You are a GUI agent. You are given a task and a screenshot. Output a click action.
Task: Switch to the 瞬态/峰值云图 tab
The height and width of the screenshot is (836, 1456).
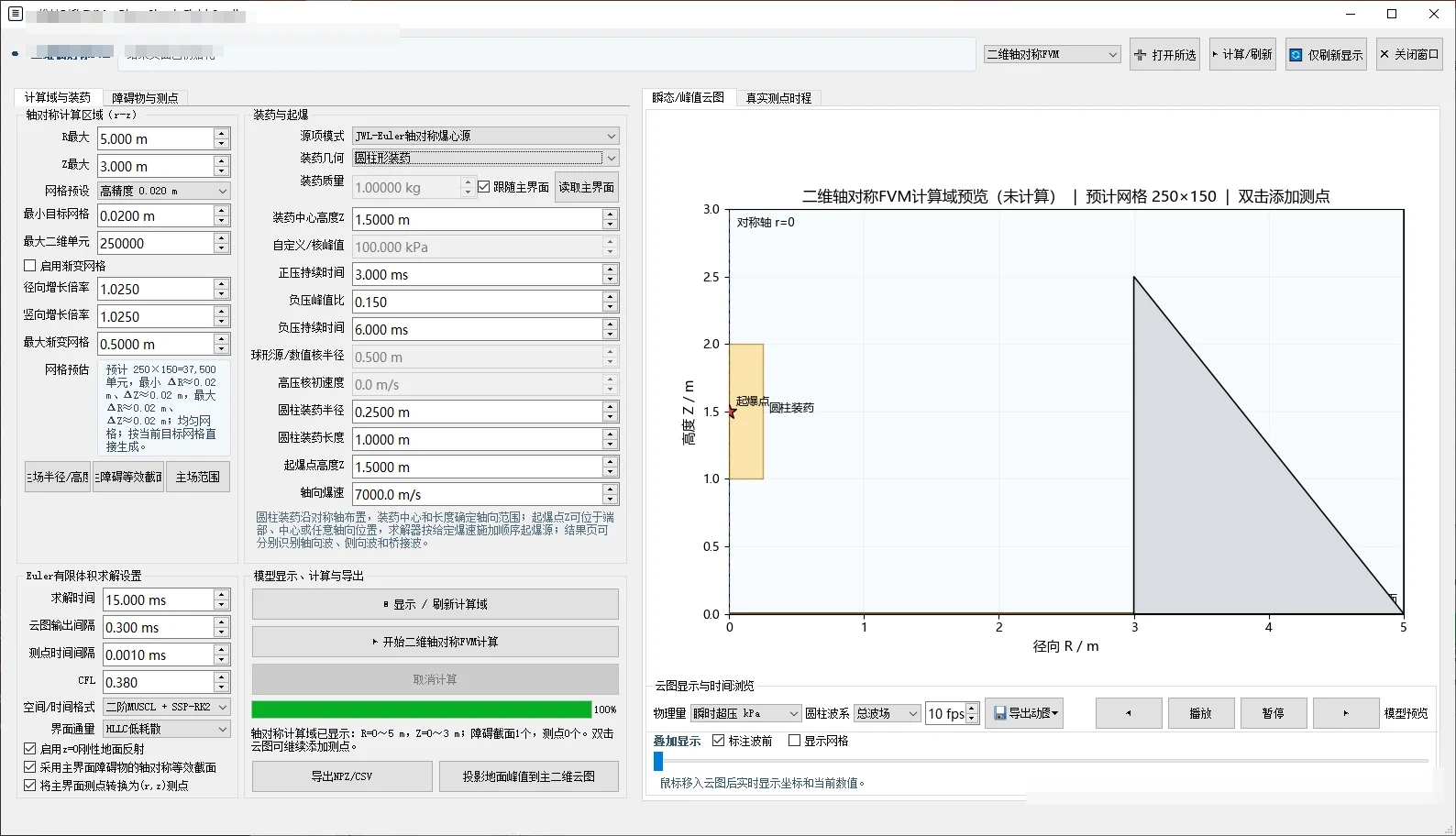[689, 97]
